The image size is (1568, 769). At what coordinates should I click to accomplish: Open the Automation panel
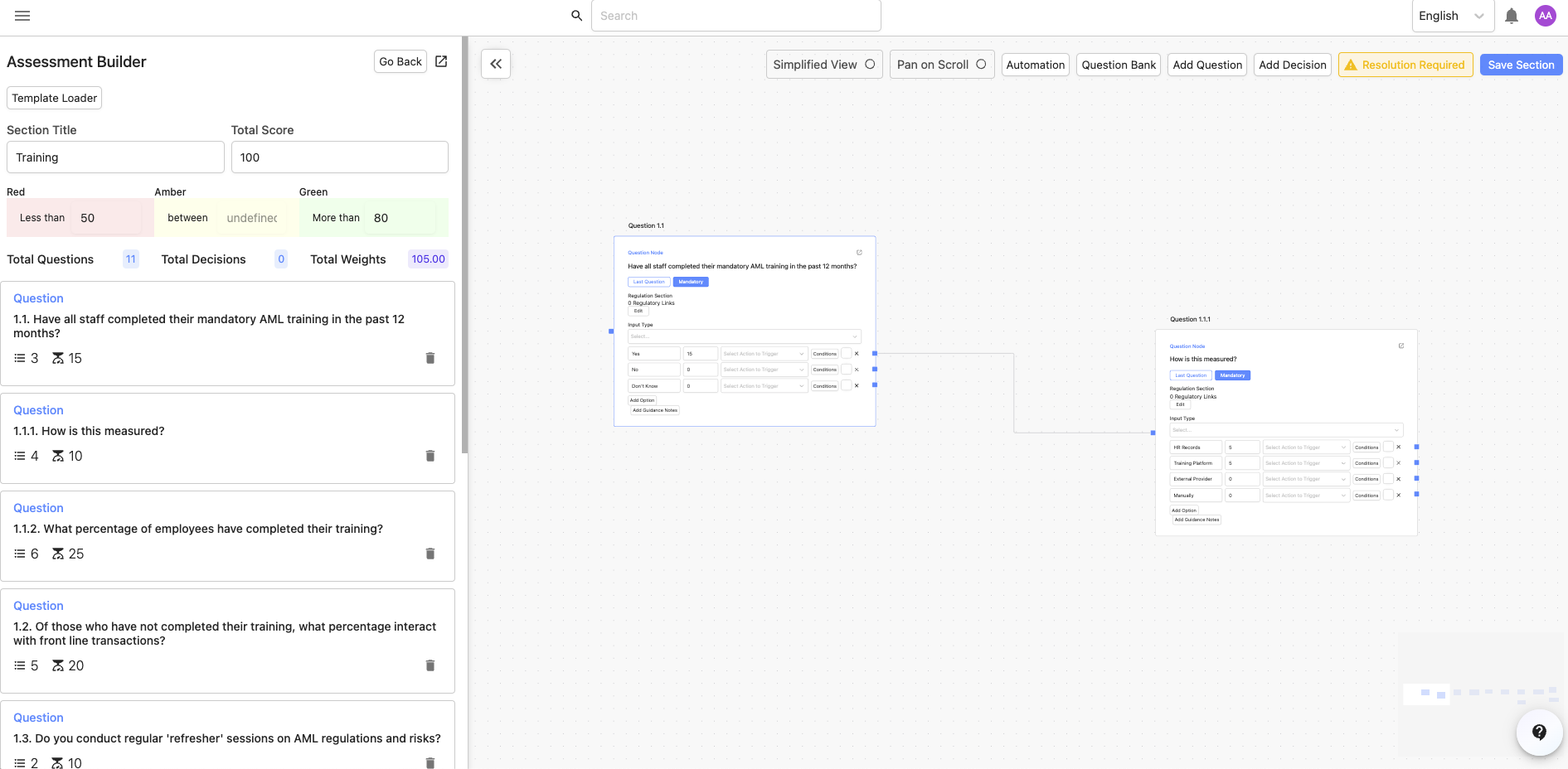point(1035,65)
